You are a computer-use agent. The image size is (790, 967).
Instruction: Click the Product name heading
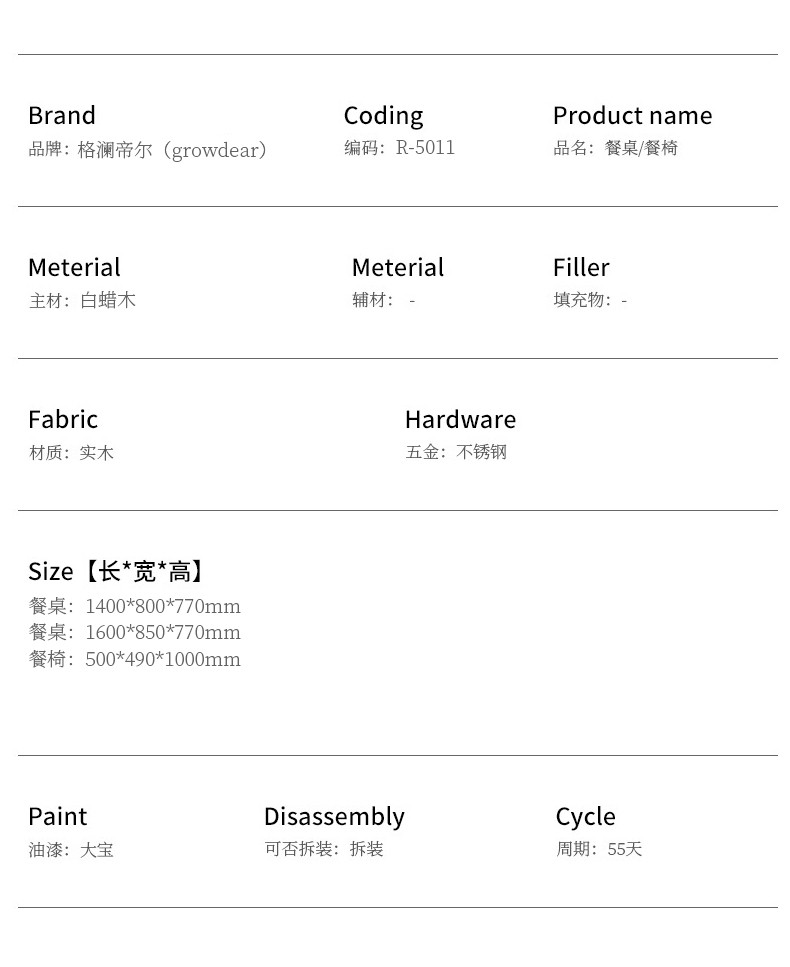tap(632, 115)
